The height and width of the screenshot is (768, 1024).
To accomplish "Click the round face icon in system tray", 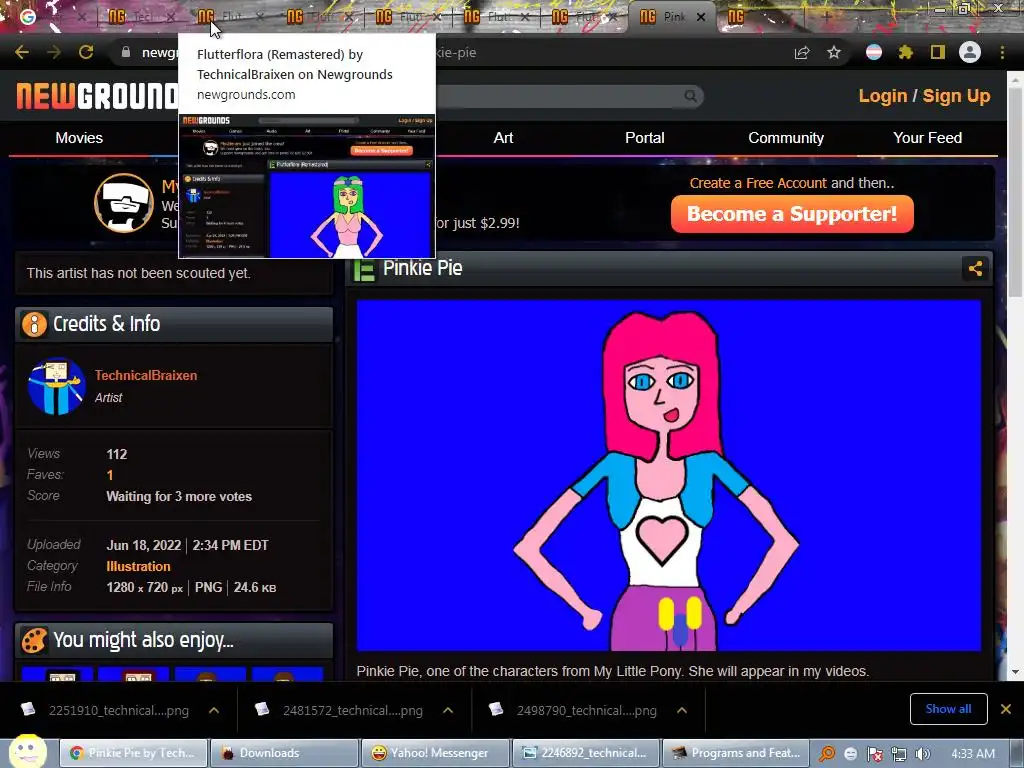I will pyautogui.click(x=850, y=754).
